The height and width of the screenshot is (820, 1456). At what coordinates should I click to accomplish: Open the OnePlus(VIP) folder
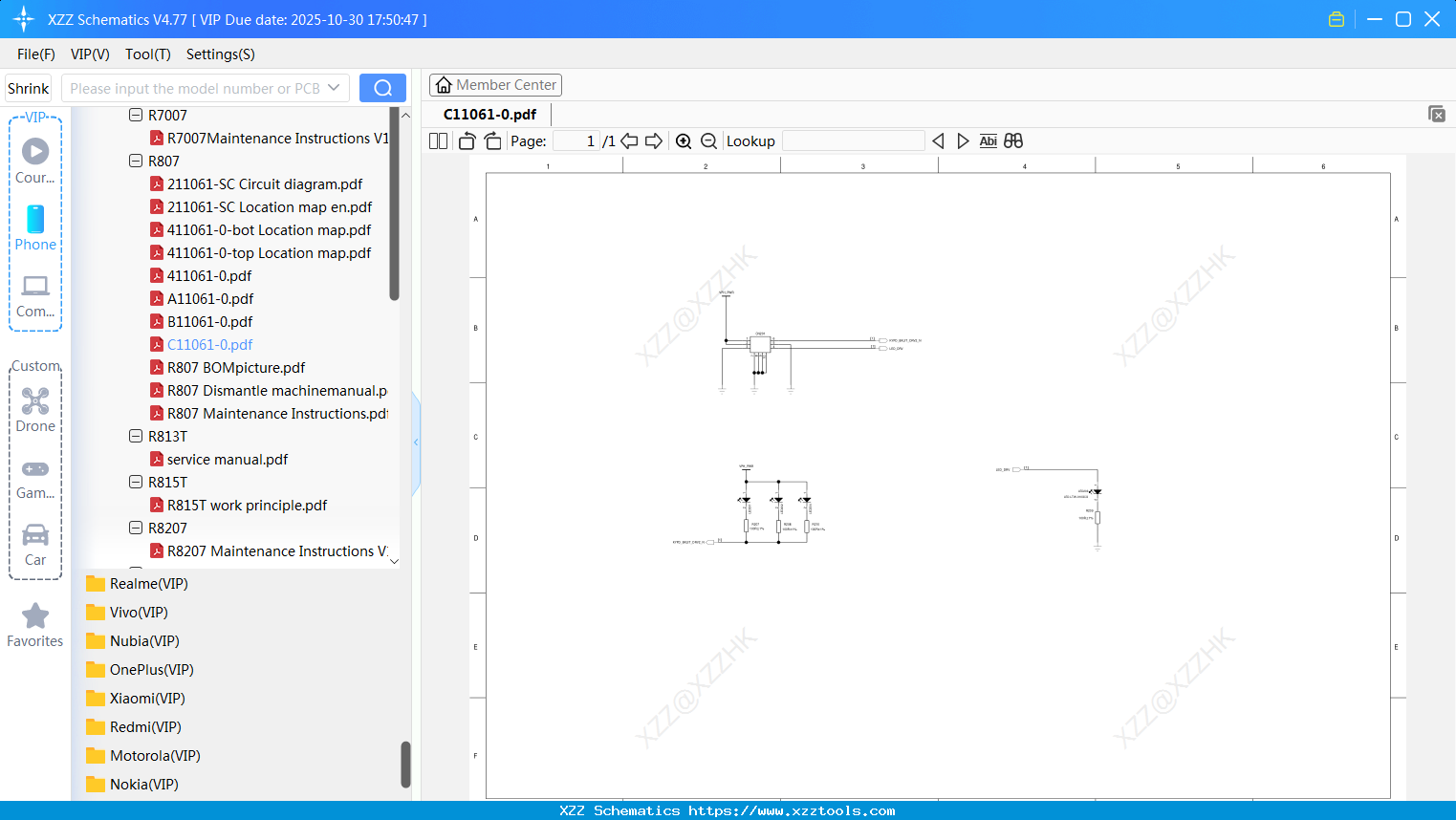152,669
